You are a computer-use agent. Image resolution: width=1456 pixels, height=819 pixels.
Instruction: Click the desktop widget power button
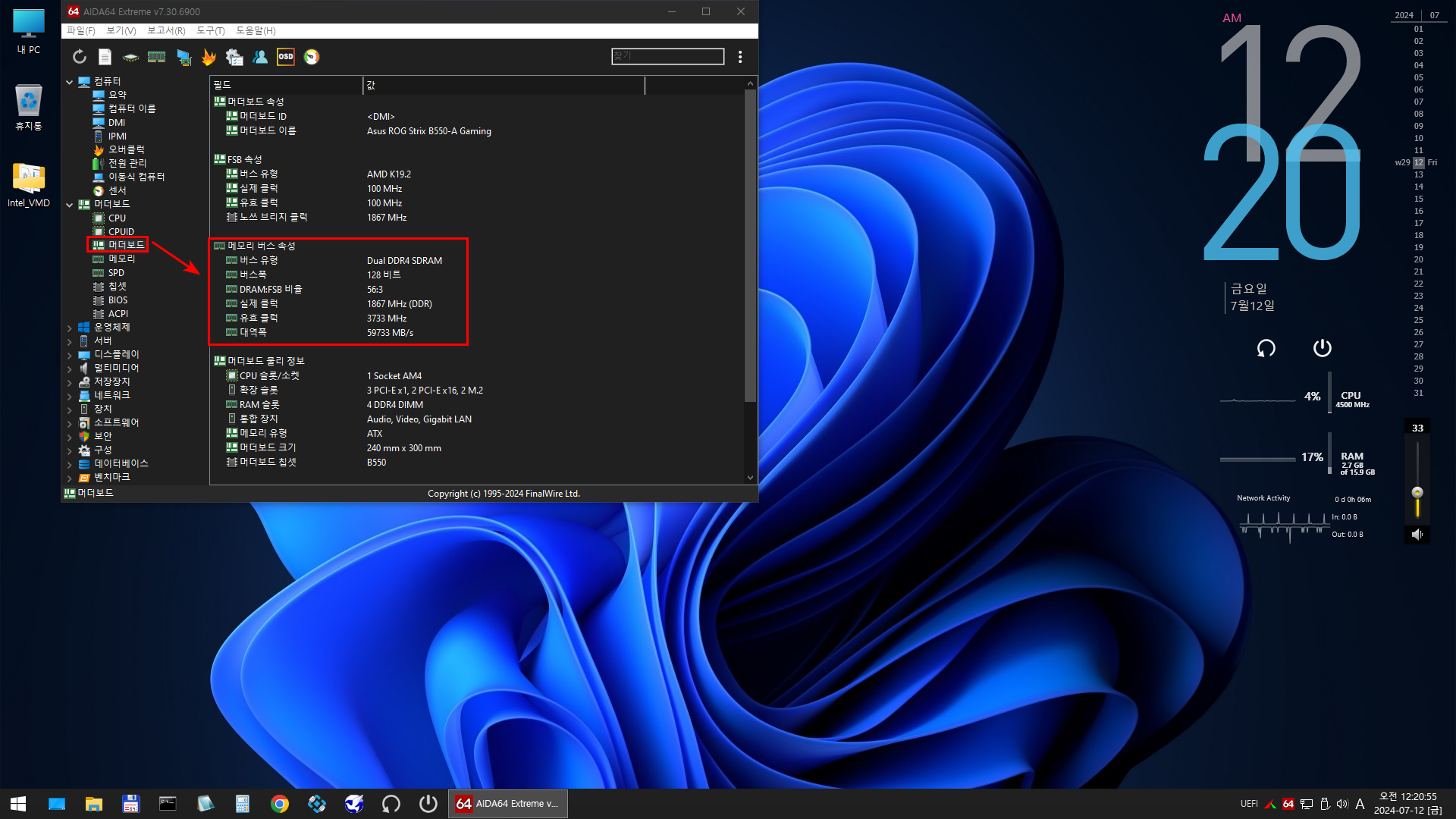coord(1323,348)
